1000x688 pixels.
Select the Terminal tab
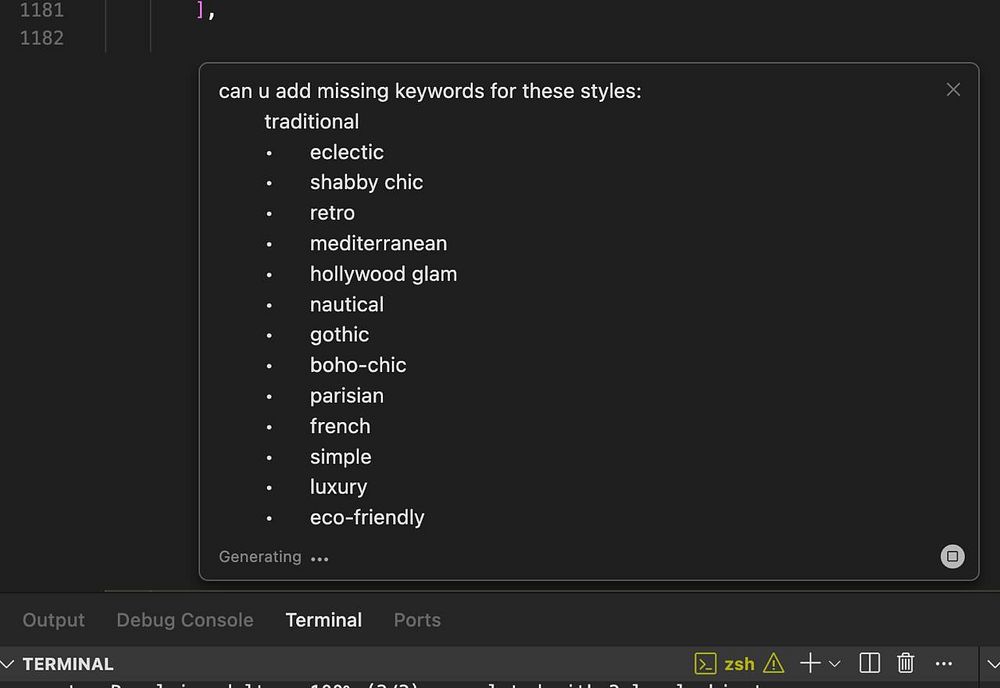tap(323, 620)
